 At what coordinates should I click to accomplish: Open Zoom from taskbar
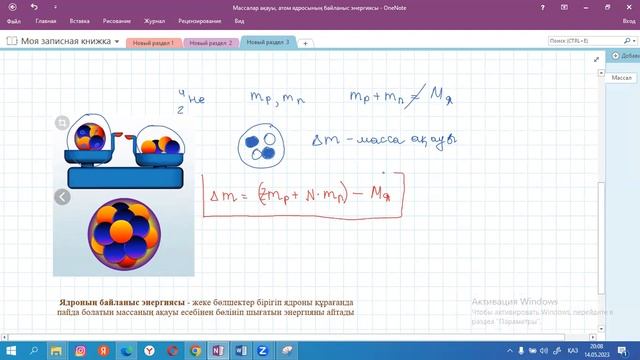(263, 351)
